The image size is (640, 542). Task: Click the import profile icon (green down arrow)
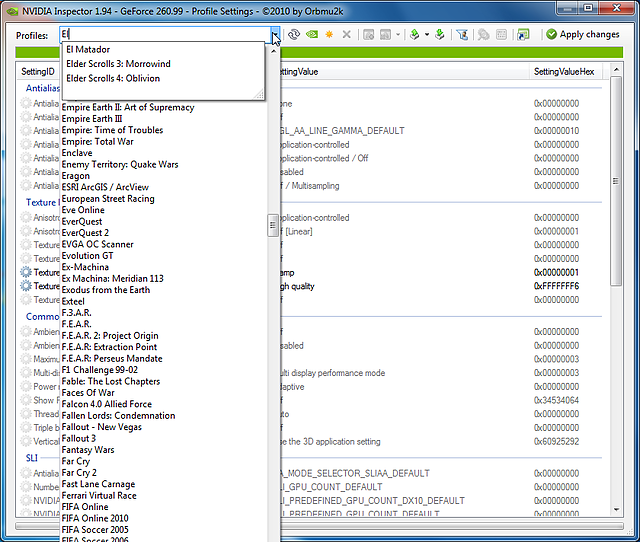click(x=440, y=35)
